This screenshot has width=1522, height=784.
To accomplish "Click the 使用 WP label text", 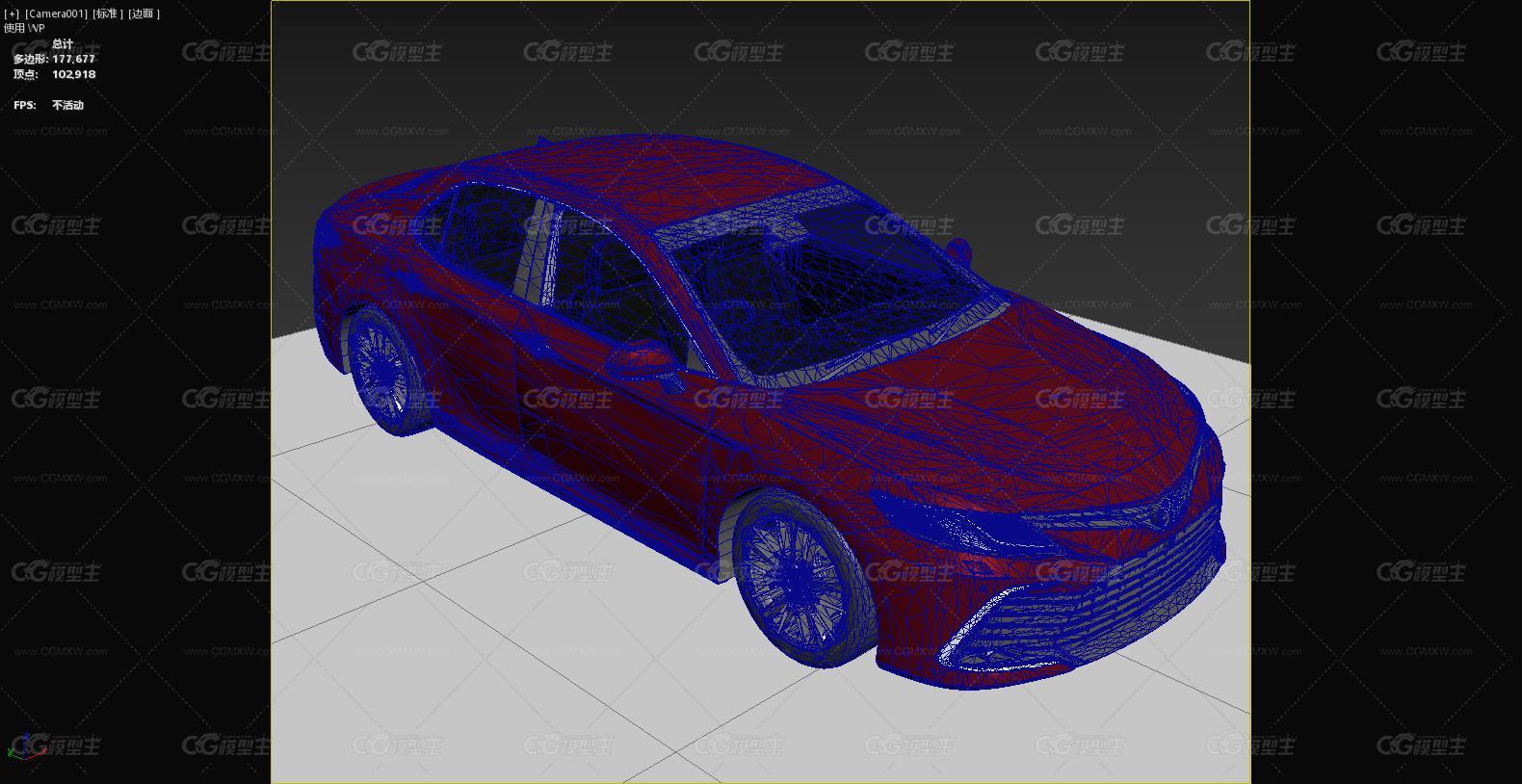I will [x=24, y=28].
